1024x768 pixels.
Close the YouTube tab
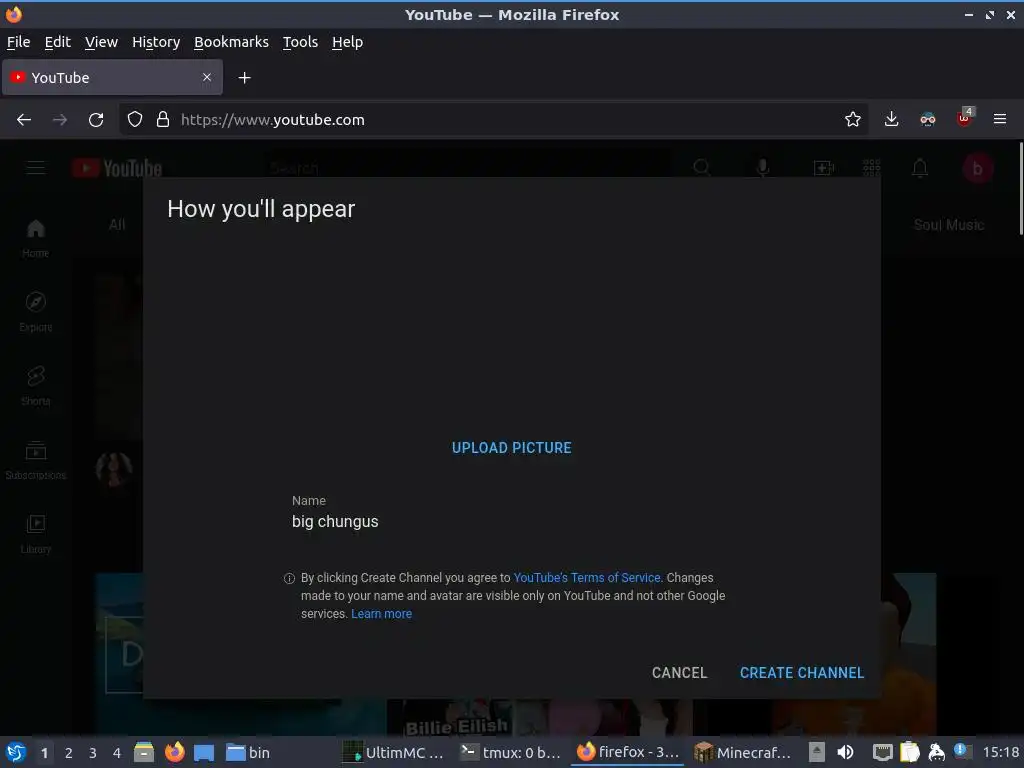click(x=206, y=77)
